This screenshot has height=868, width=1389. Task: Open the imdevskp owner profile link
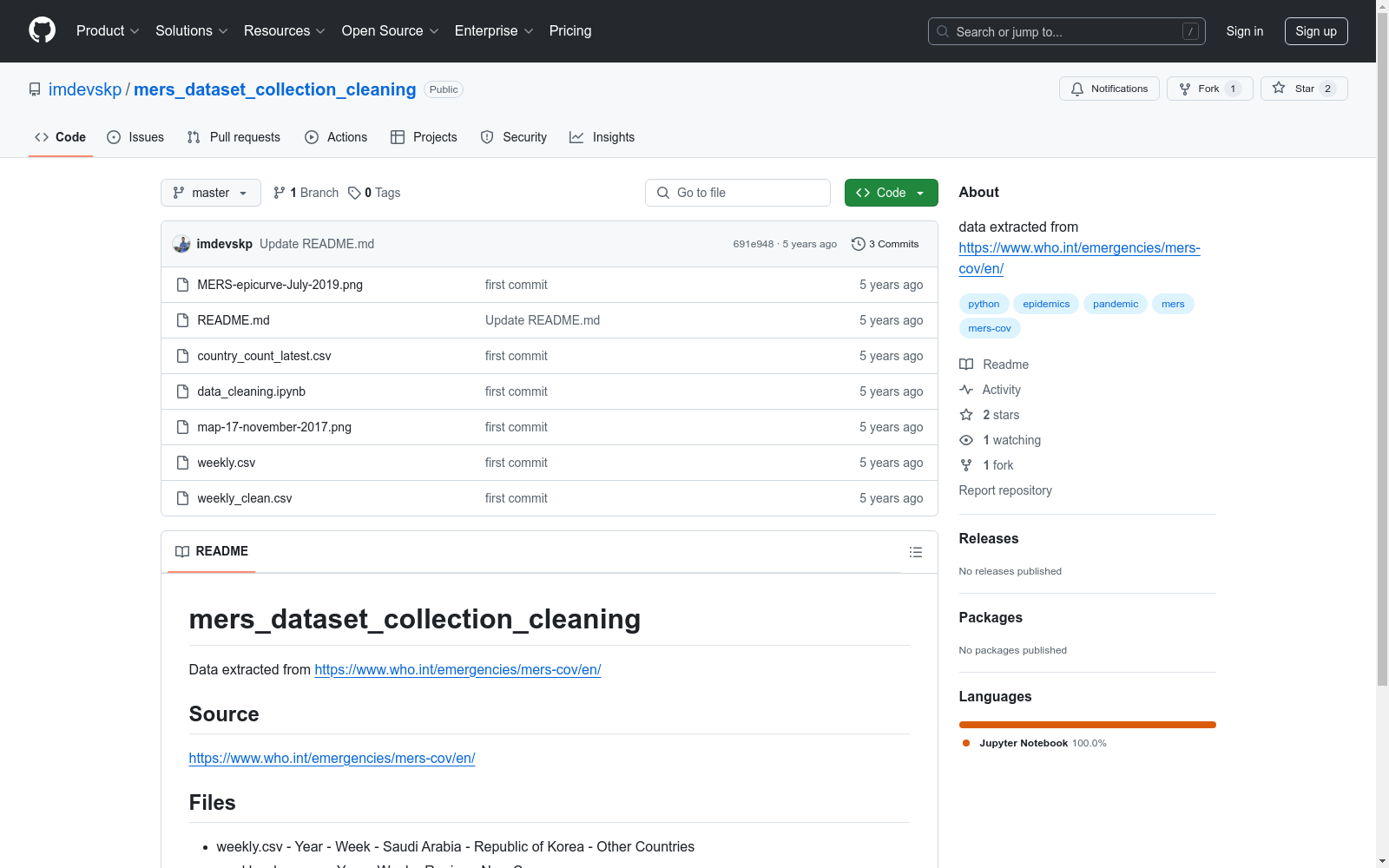coord(85,89)
